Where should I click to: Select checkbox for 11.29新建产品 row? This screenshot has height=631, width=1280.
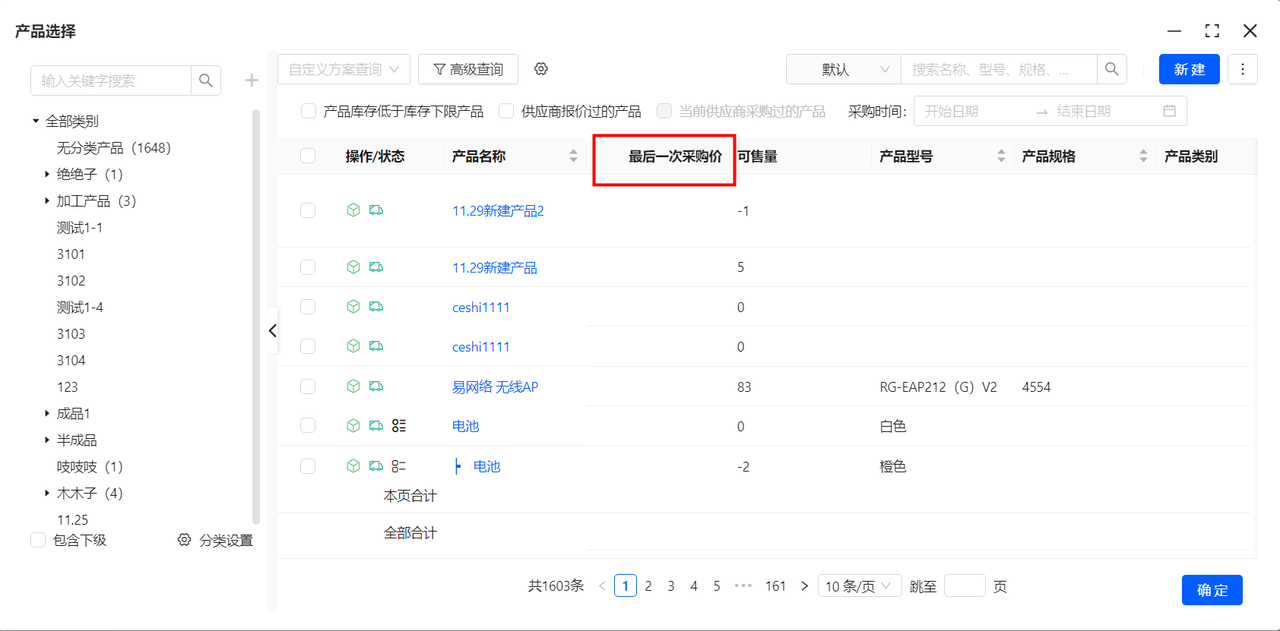[308, 267]
